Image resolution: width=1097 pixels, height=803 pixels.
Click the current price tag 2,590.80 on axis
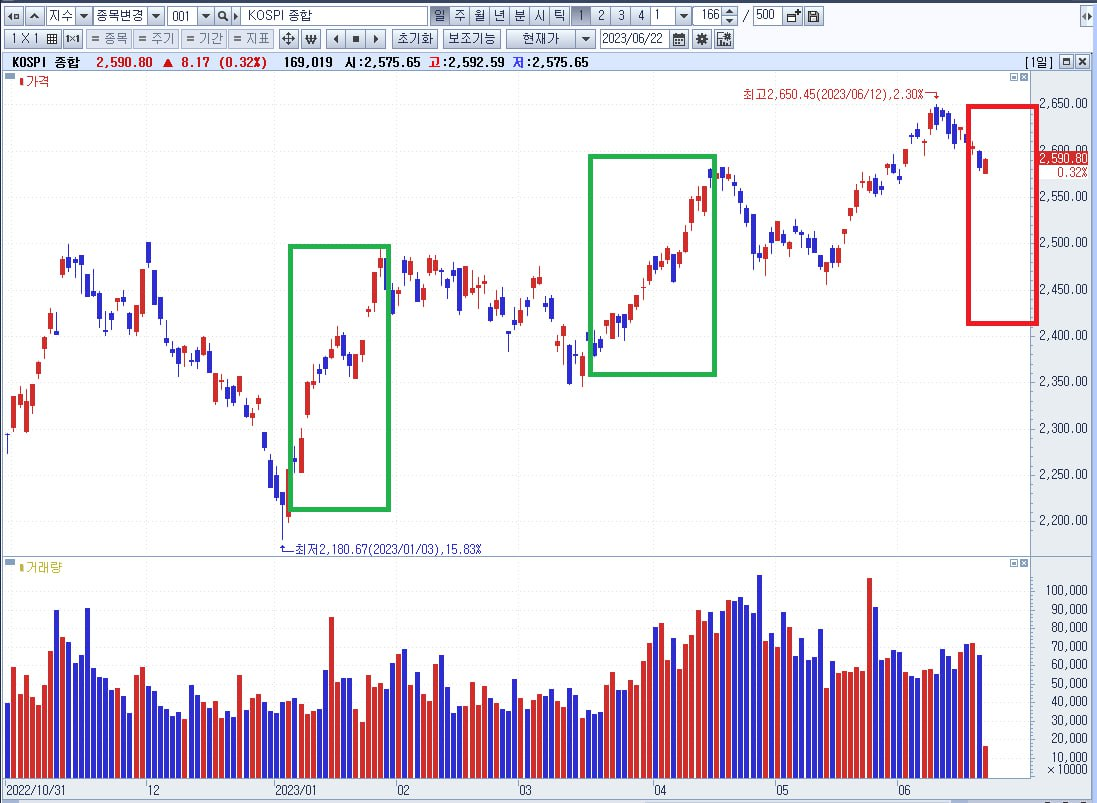click(1063, 159)
